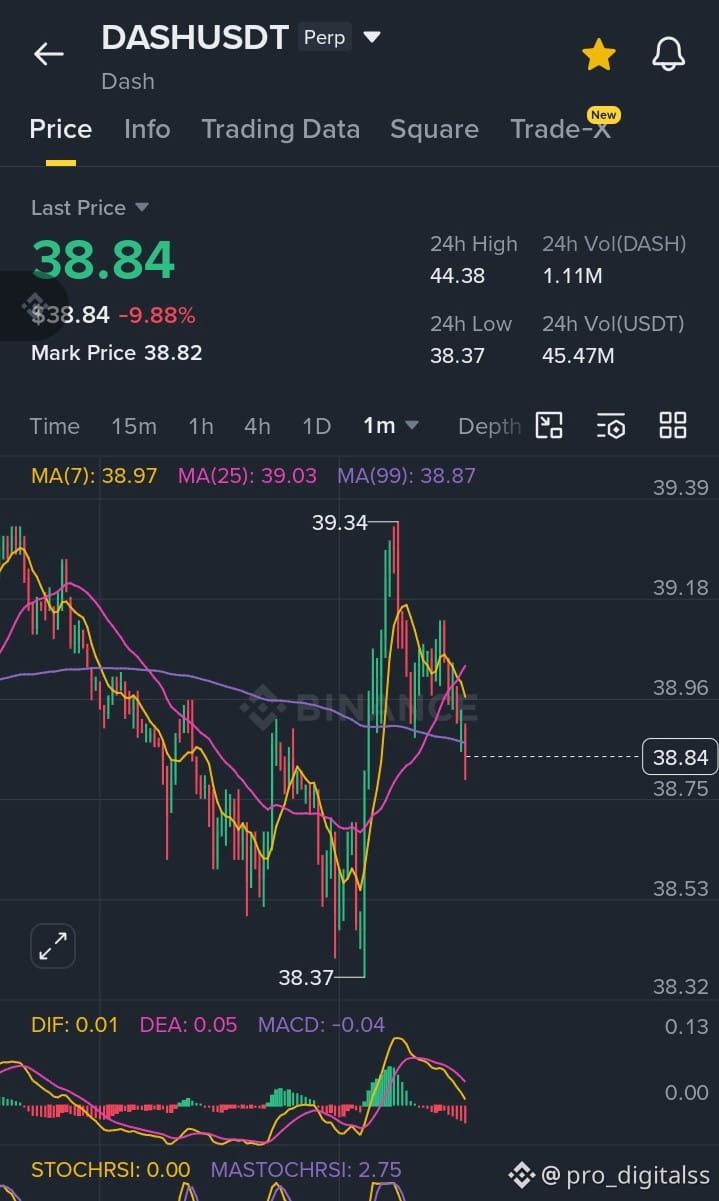The height and width of the screenshot is (1201, 719).
Task: Click the 24h High value 44.38
Action: [x=457, y=276]
